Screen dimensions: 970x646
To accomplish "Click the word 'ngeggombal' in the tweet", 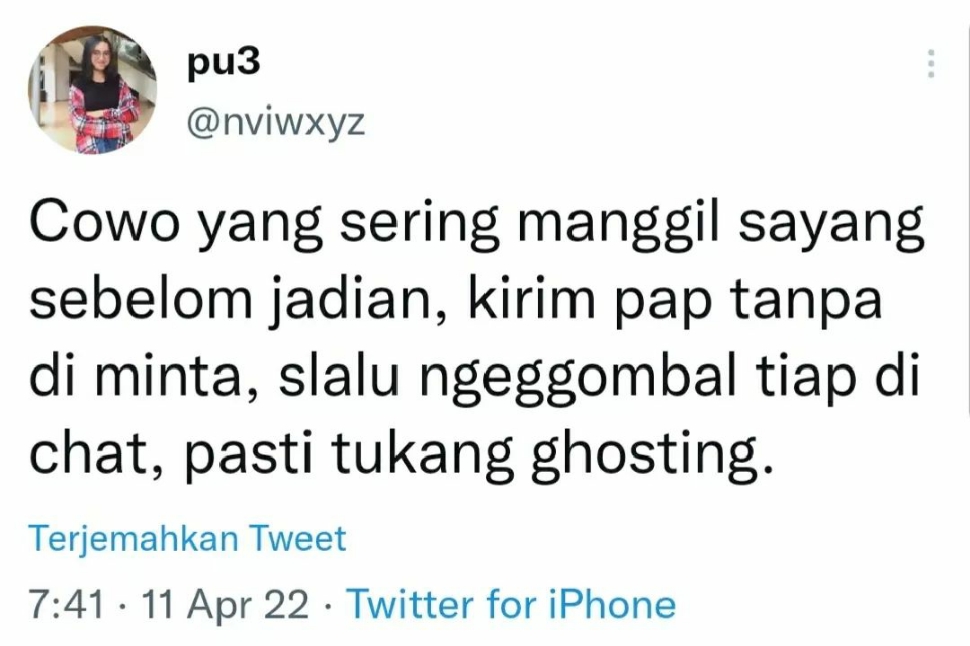I will tap(578, 379).
